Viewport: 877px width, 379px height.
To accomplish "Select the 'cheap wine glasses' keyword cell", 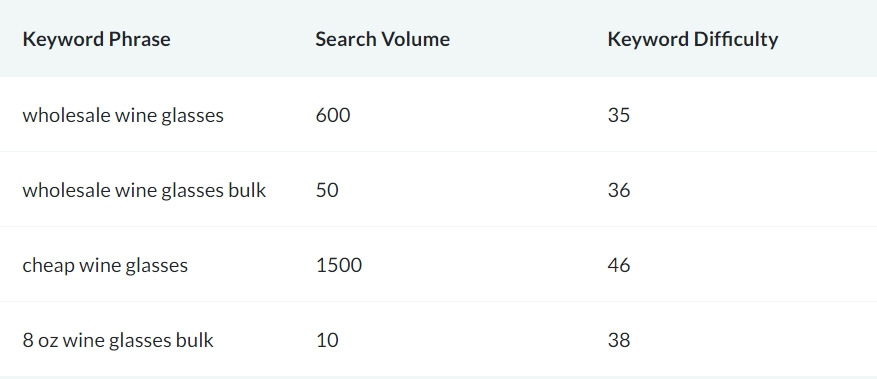I will click(x=105, y=265).
